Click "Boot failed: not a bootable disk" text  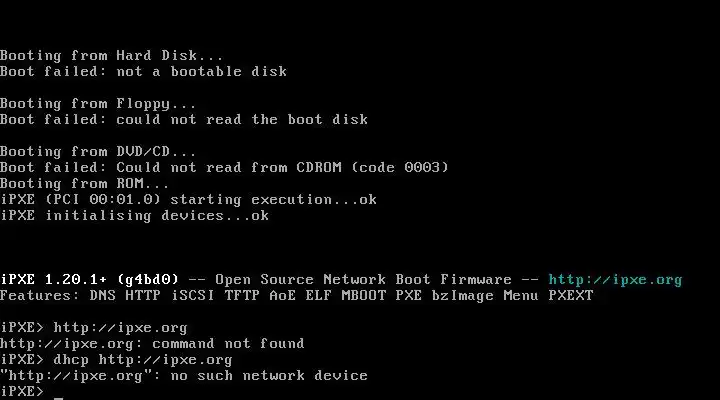[x=143, y=72]
